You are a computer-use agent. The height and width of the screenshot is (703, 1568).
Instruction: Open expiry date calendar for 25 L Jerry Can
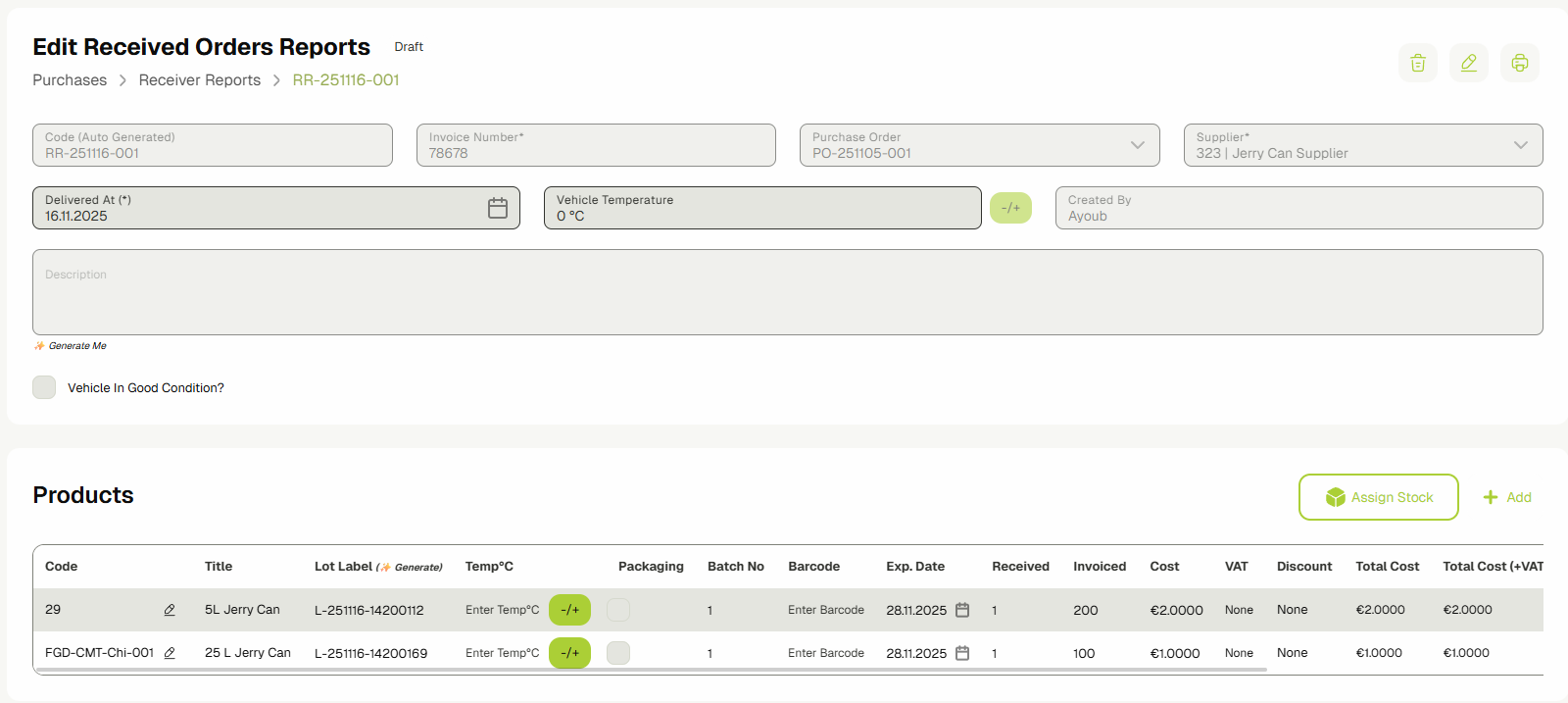[962, 653]
